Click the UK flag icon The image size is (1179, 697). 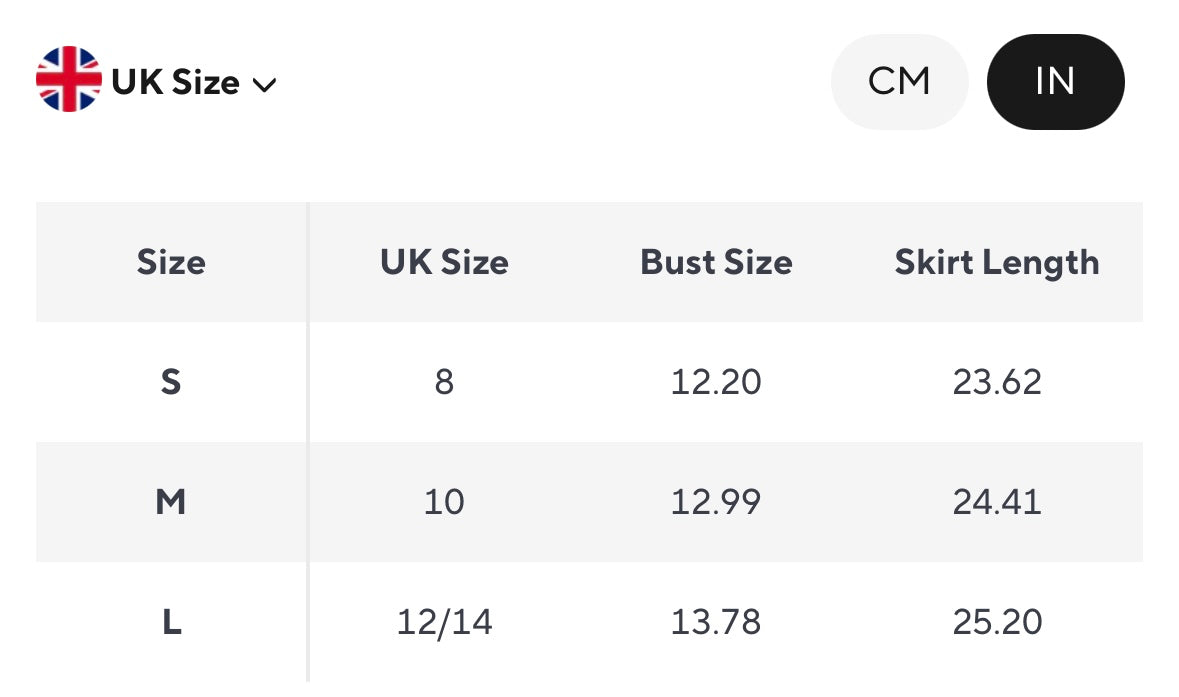pos(69,80)
